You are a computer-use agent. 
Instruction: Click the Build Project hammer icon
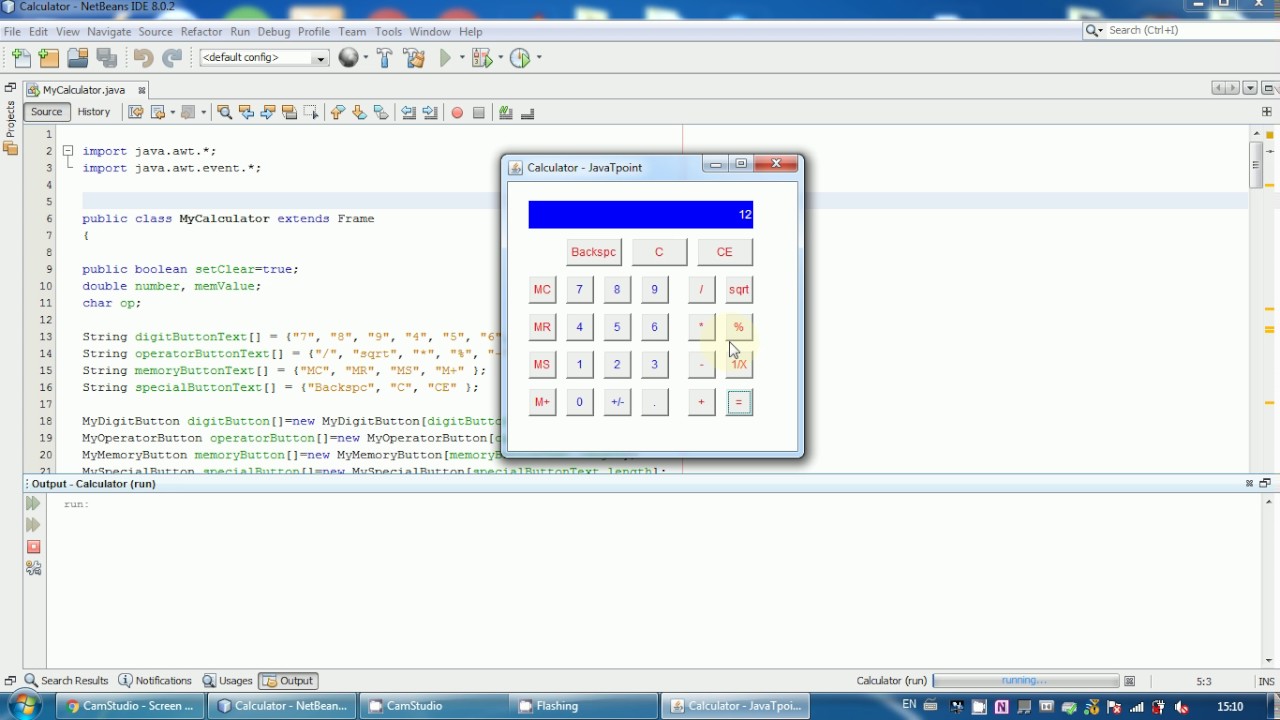coord(385,58)
